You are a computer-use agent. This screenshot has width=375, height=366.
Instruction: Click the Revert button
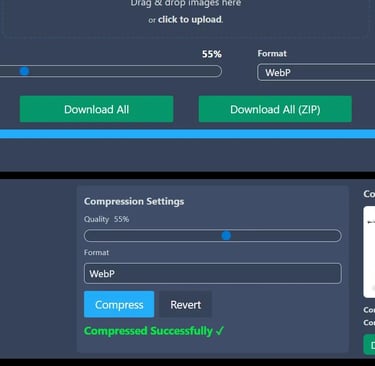(185, 304)
